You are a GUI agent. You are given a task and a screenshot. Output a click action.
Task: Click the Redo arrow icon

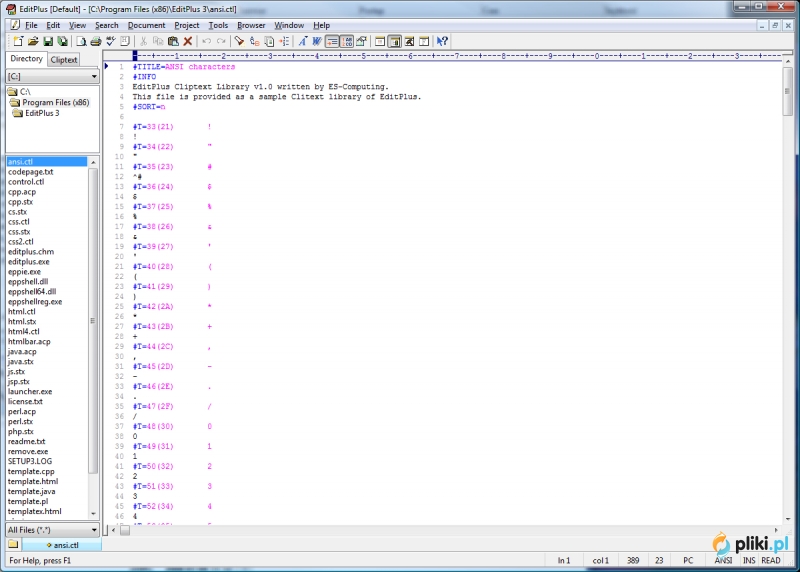(221, 41)
